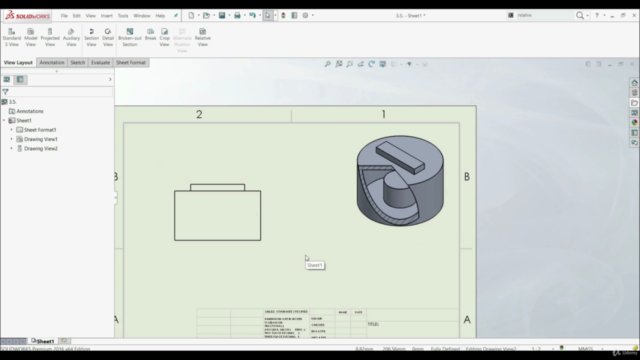Open dropdown arrow next to New

[x=199, y=16]
